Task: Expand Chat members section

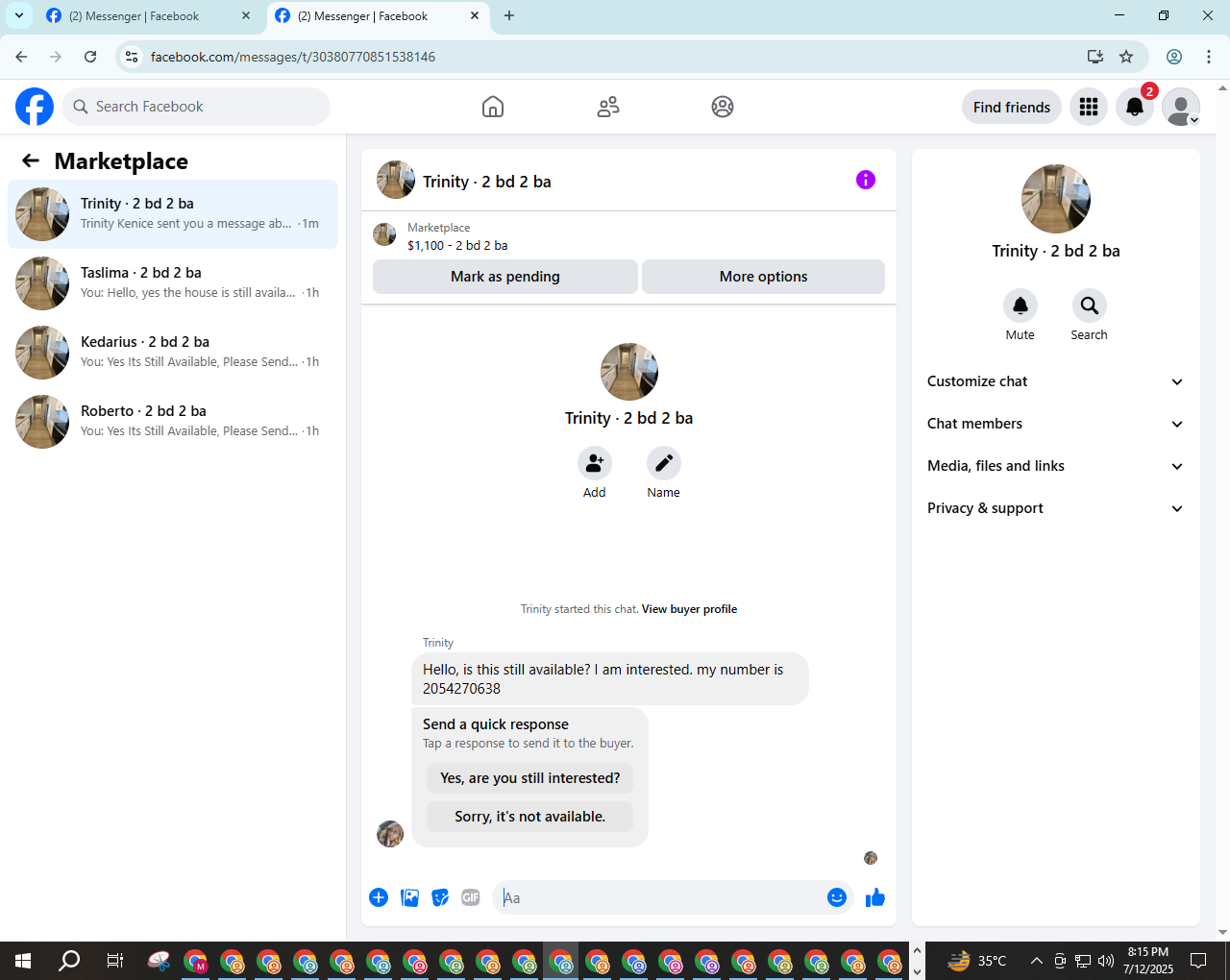Action: coord(1055,424)
